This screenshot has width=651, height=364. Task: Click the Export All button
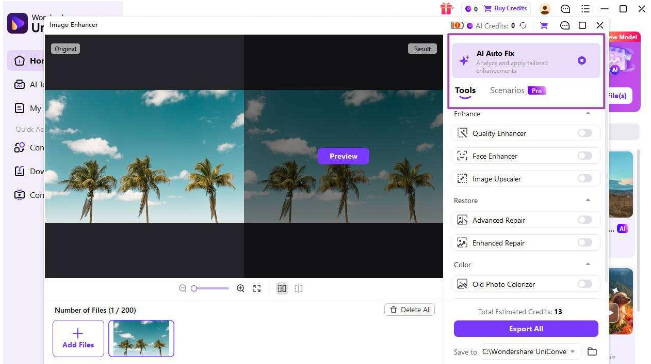click(526, 329)
